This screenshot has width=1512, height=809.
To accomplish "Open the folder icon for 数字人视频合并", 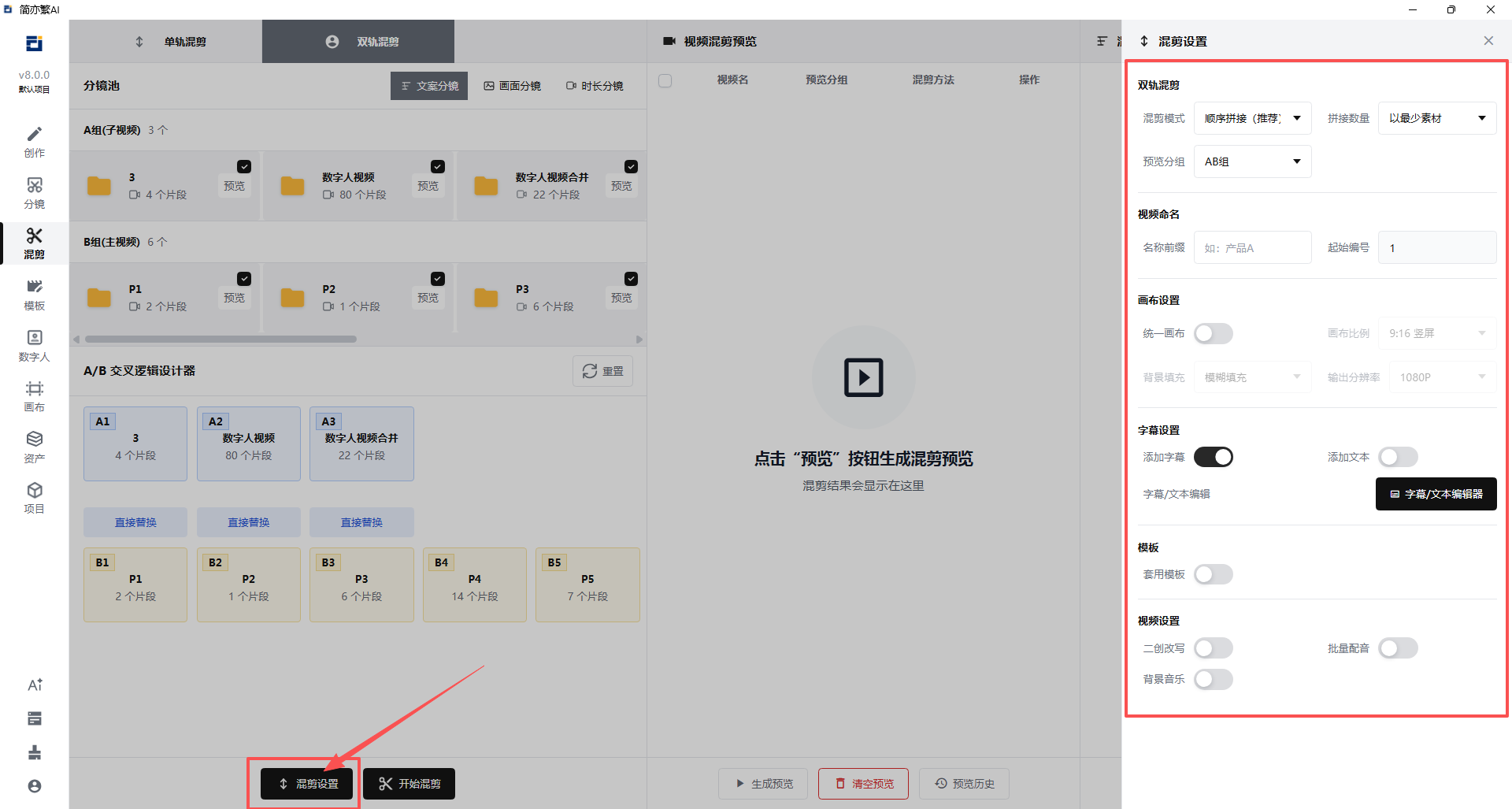I will [486, 186].
